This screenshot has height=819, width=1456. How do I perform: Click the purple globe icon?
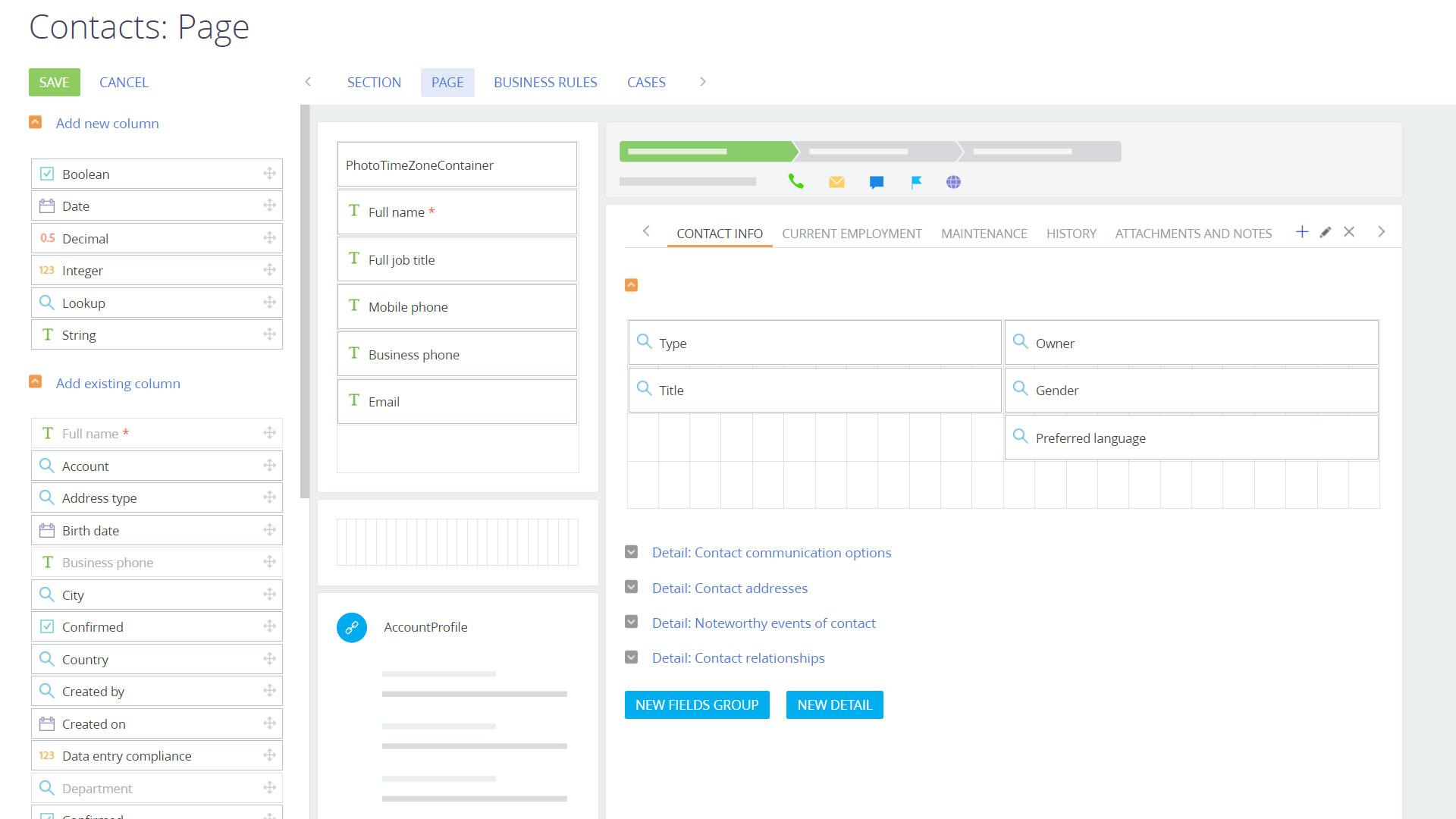pyautogui.click(x=954, y=182)
